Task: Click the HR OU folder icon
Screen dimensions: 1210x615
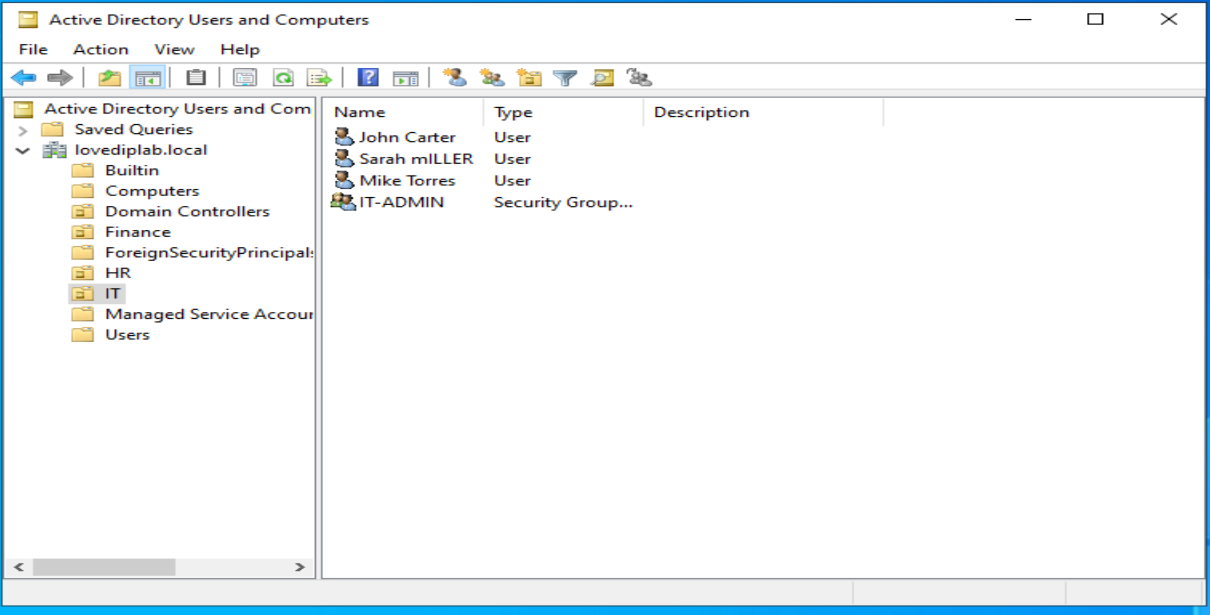Action: point(82,273)
